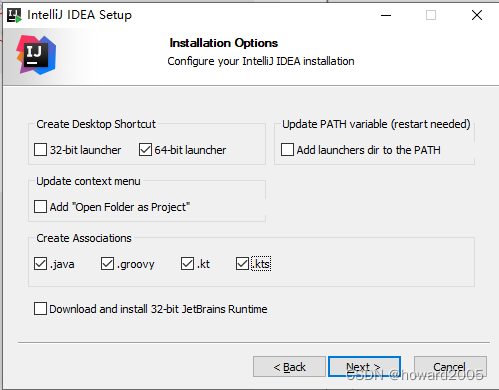Click the IntelliJ IDEA Setup window title

tap(79, 15)
